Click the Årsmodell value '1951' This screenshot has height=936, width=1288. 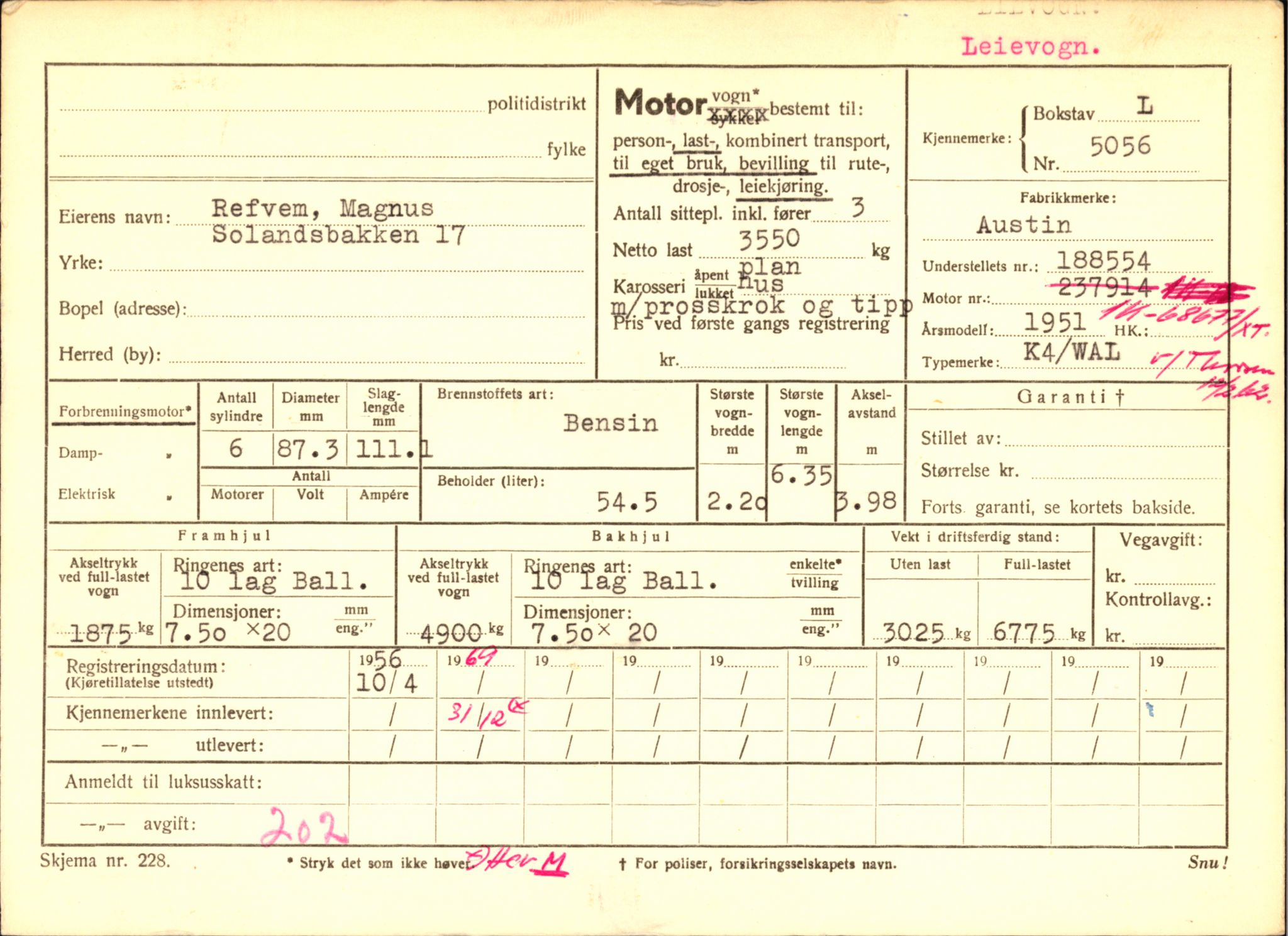1055,322
